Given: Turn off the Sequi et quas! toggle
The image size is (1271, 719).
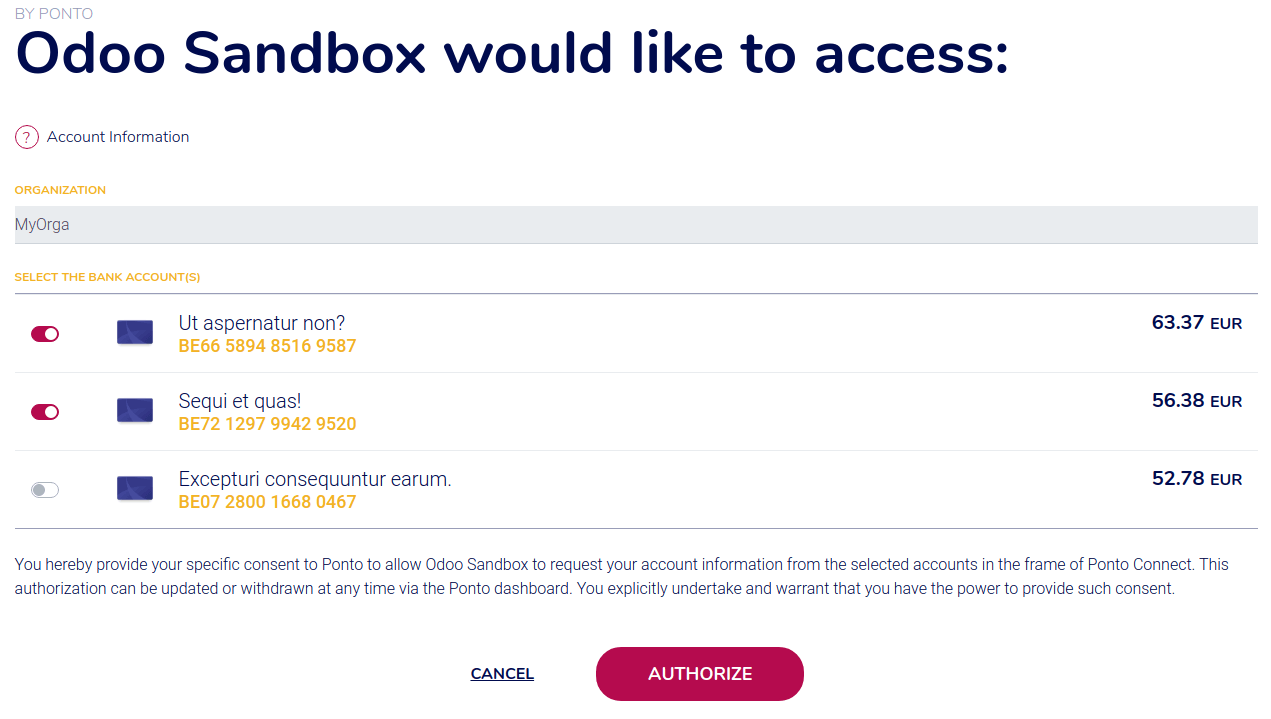Looking at the screenshot, I should click(44, 411).
